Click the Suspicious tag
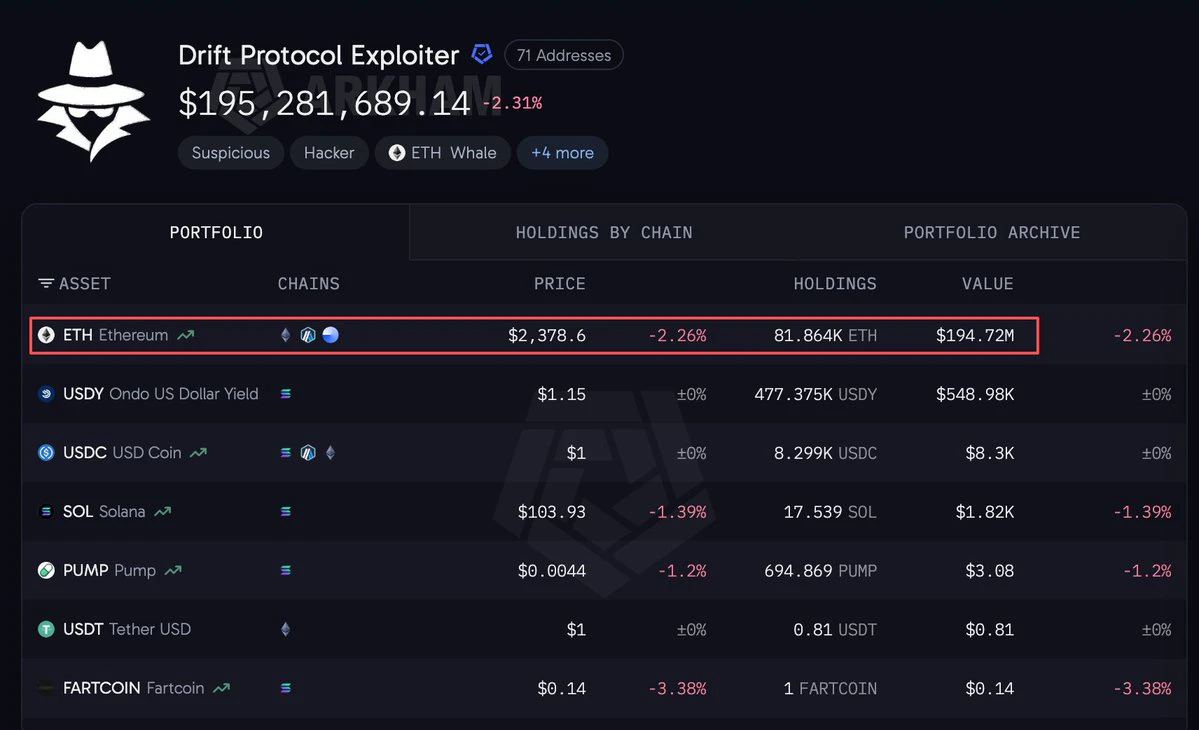The image size is (1199, 730). (231, 153)
